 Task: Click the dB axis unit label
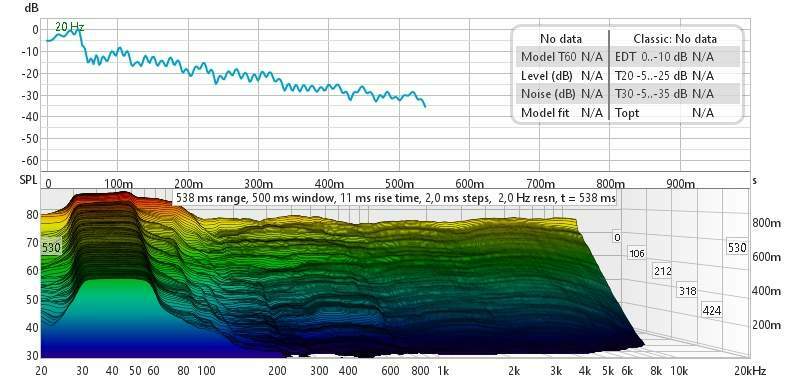pyautogui.click(x=31, y=8)
